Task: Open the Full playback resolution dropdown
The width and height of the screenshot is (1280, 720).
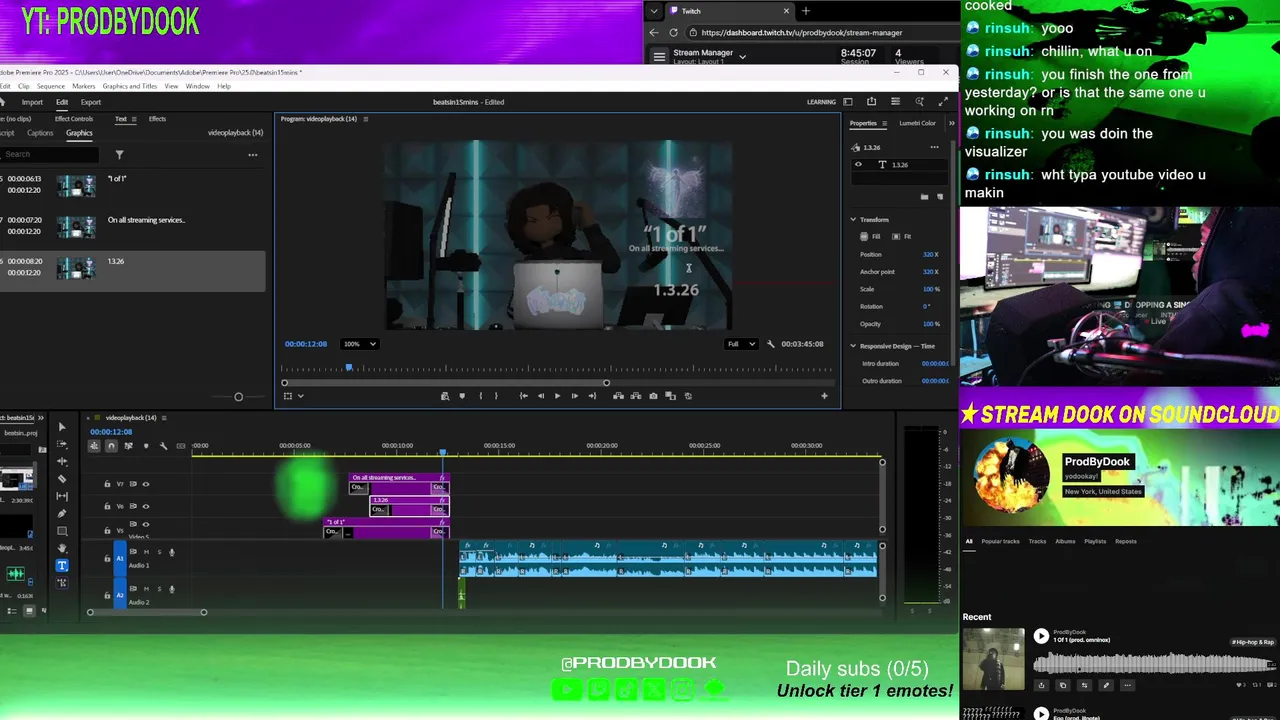Action: click(x=741, y=344)
